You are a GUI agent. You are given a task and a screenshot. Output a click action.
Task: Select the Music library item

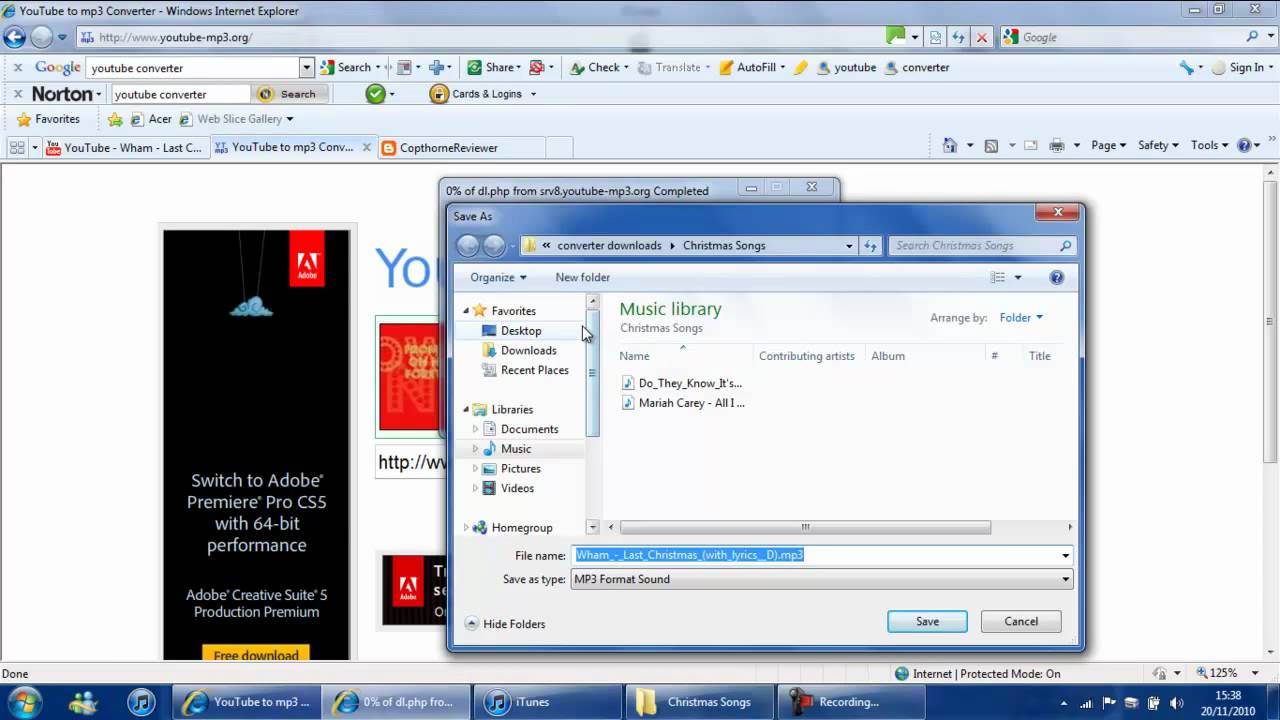click(516, 449)
